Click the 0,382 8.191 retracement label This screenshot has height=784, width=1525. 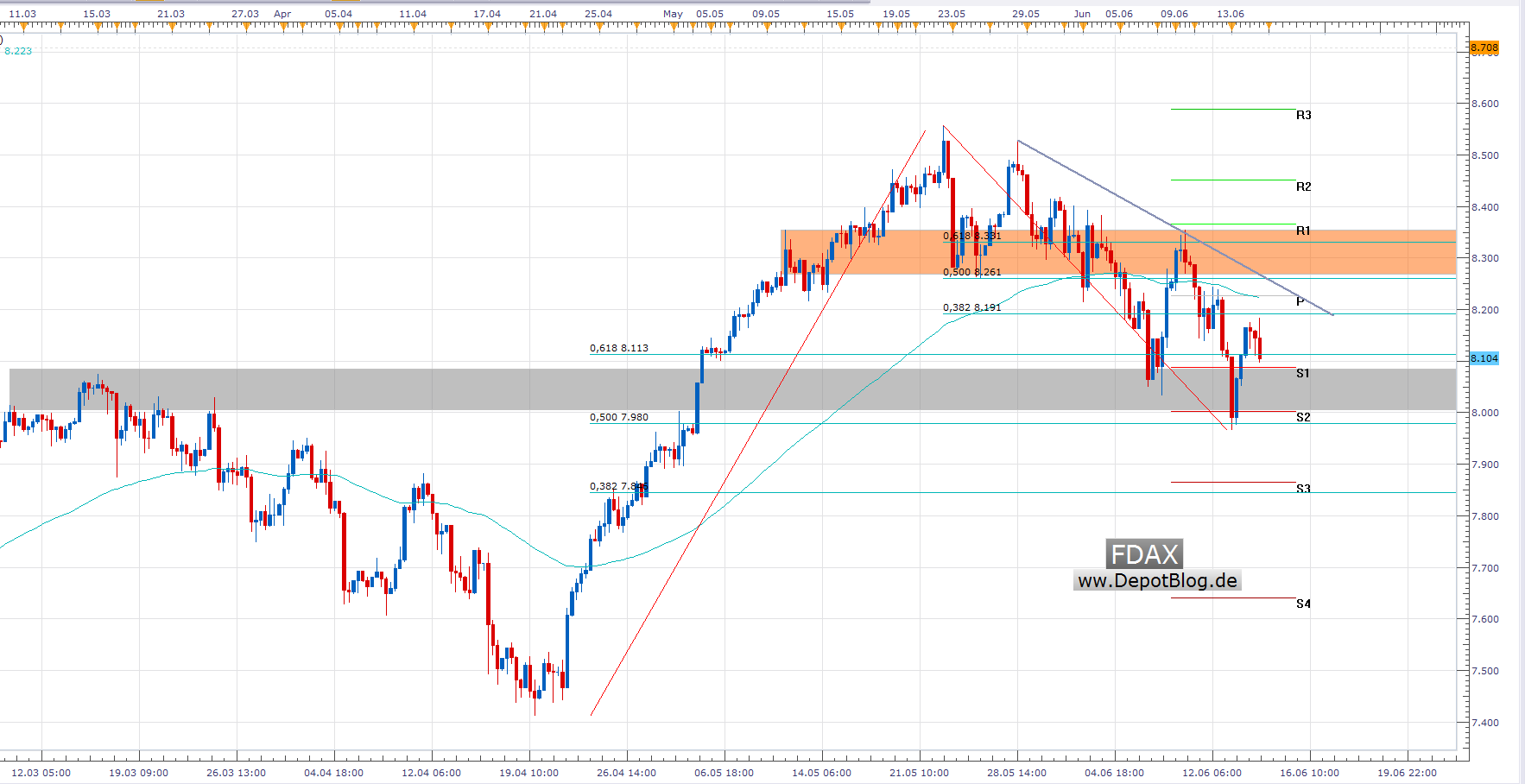pos(971,307)
